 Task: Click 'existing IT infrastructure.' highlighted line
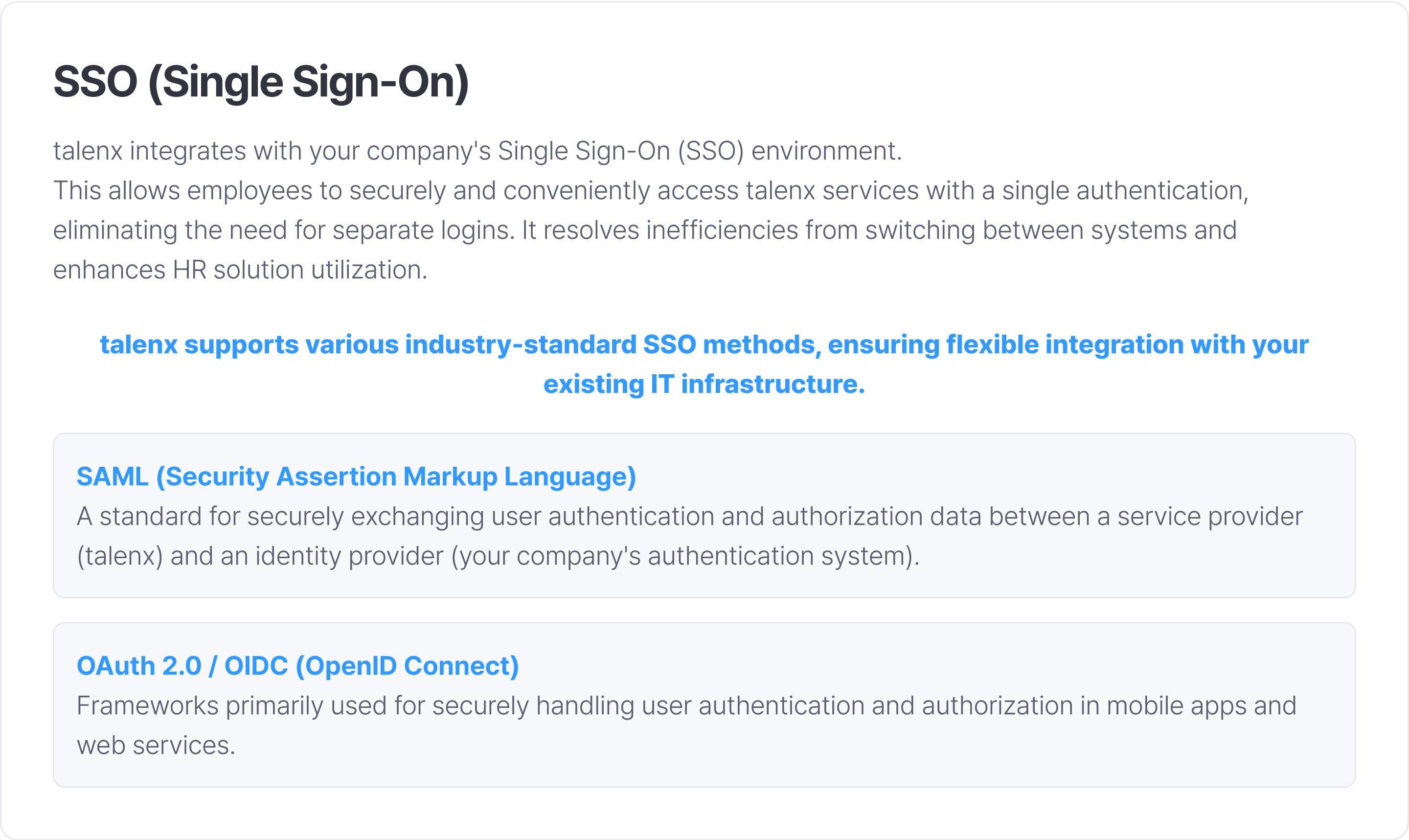pos(704,385)
